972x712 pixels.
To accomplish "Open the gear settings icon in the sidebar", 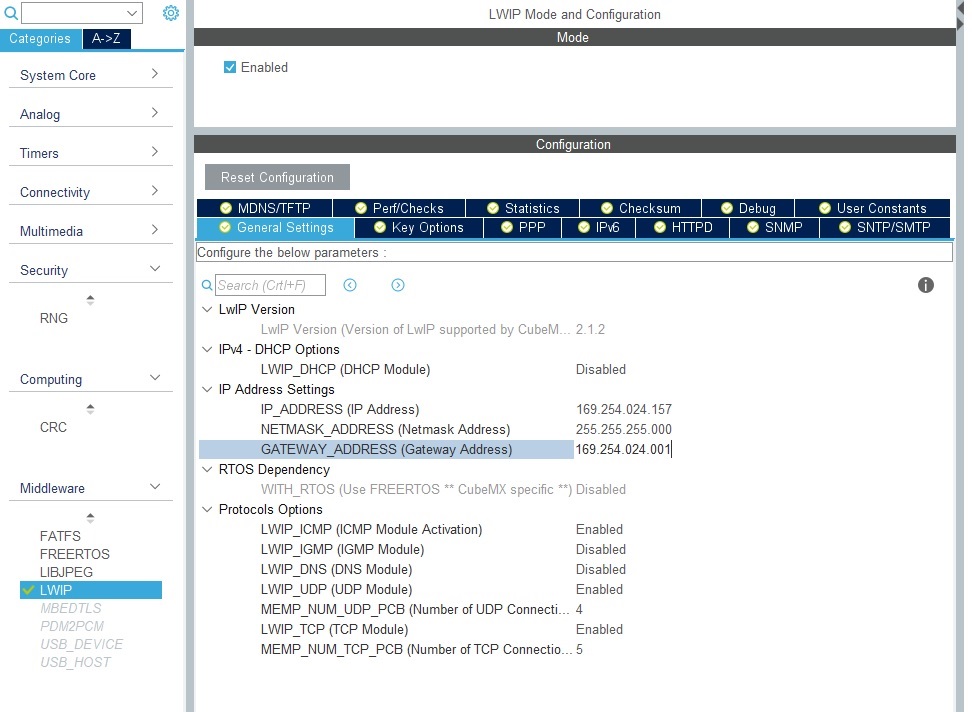I will tap(170, 13).
